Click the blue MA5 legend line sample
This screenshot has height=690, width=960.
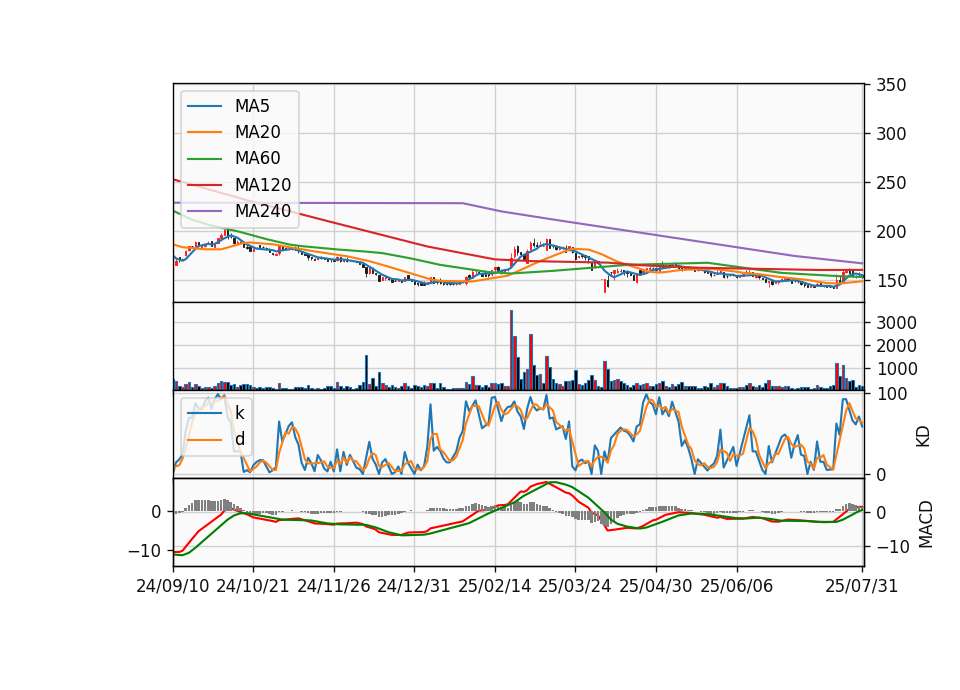point(204,106)
